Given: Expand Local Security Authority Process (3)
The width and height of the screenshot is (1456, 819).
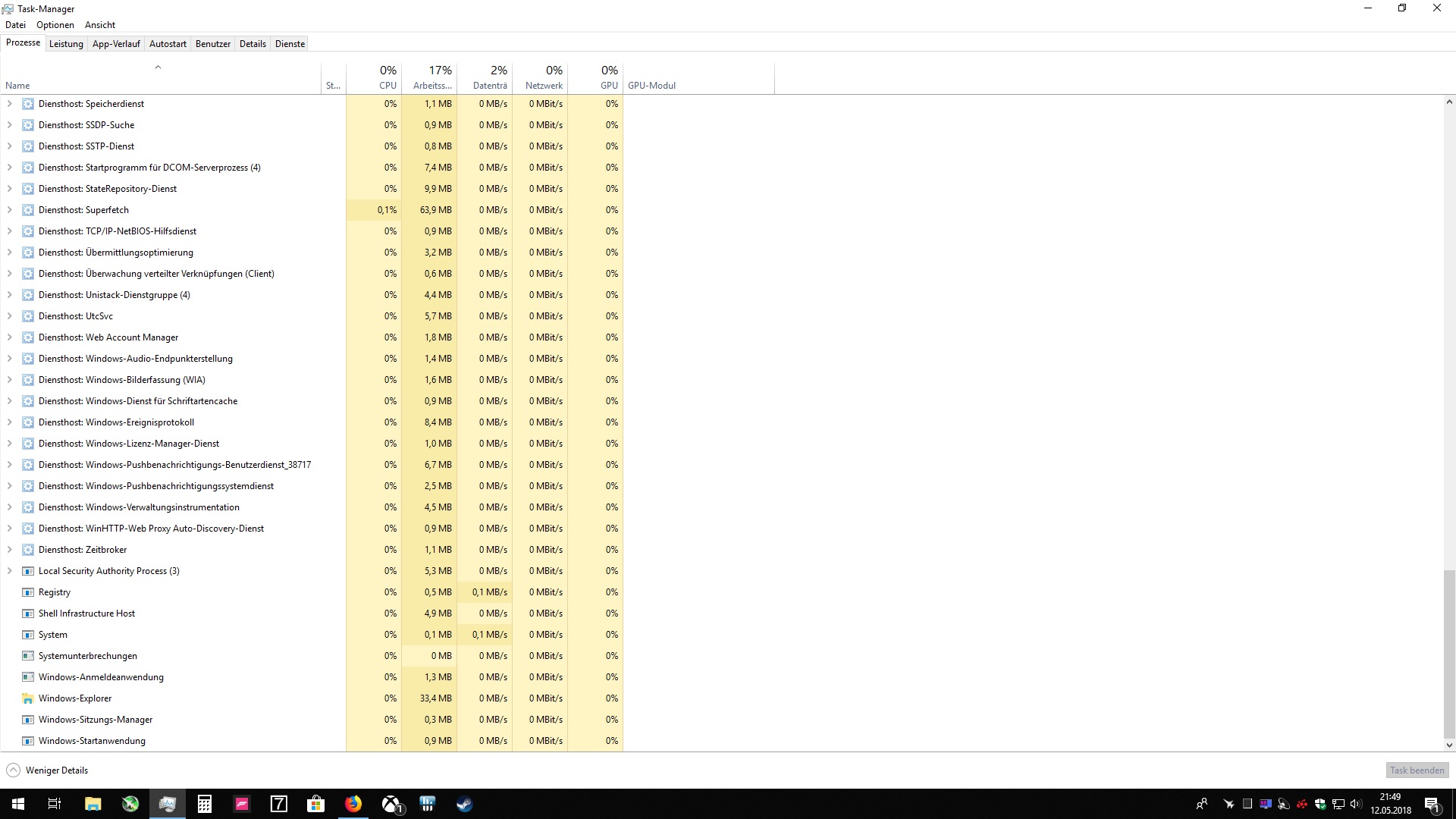Looking at the screenshot, I should pos(9,571).
